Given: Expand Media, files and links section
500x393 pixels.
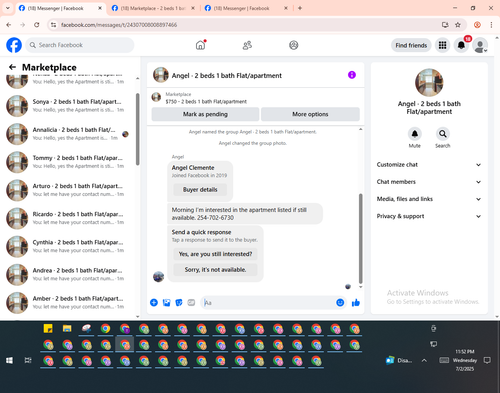Looking at the screenshot, I should click(x=429, y=199).
